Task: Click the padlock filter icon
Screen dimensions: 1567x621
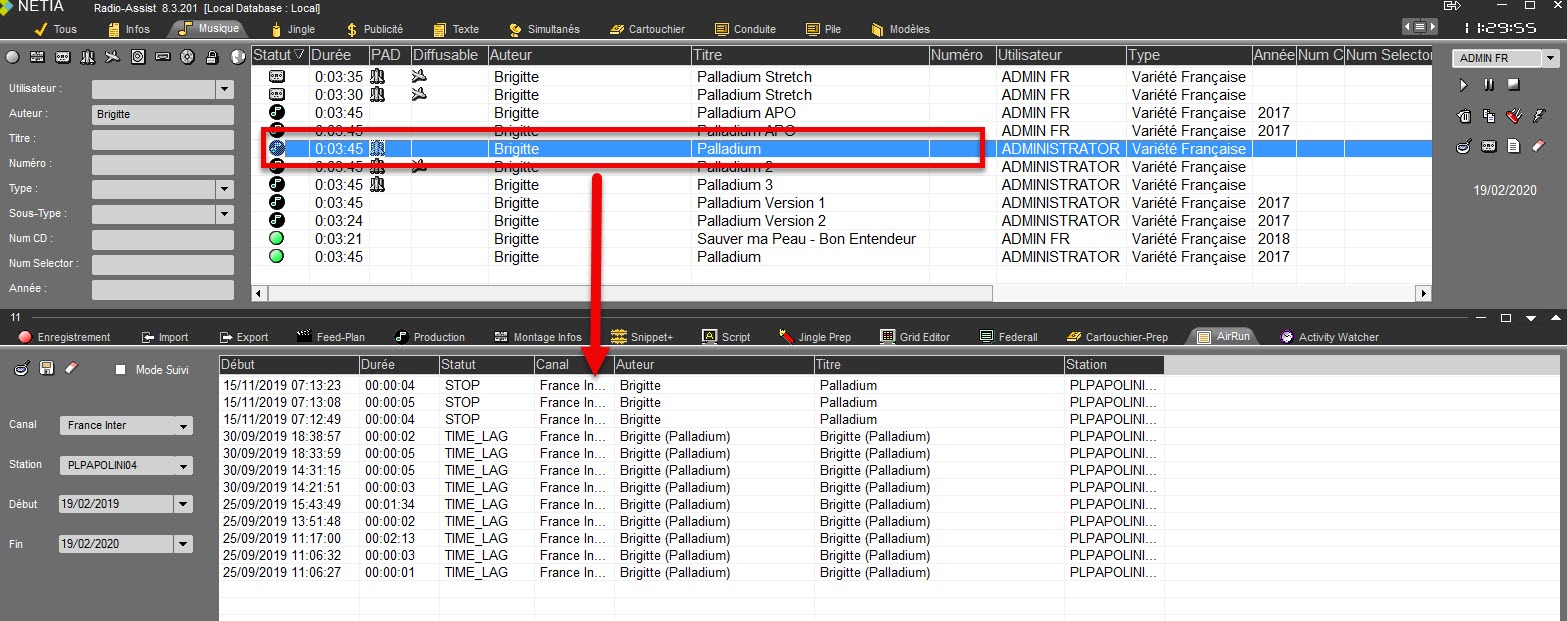Action: (212, 57)
